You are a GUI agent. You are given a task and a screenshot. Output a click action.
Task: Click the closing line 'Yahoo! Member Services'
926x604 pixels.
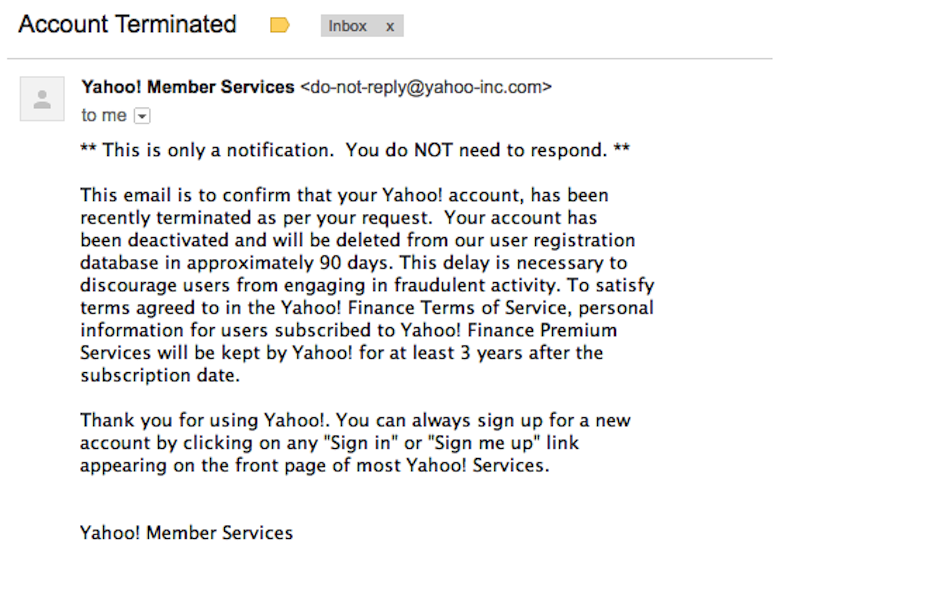click(x=186, y=532)
